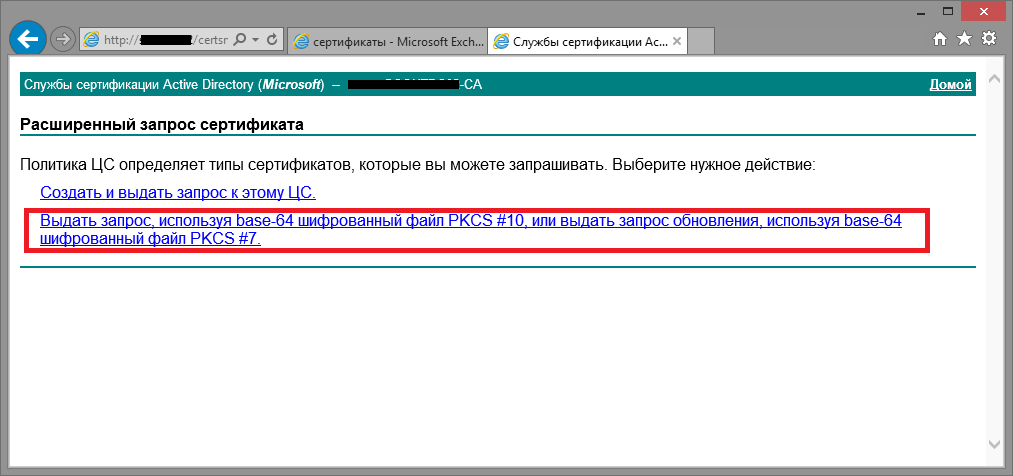Image resolution: width=1013 pixels, height=476 pixels.
Task: Open a new blank tab
Action: [x=702, y=41]
